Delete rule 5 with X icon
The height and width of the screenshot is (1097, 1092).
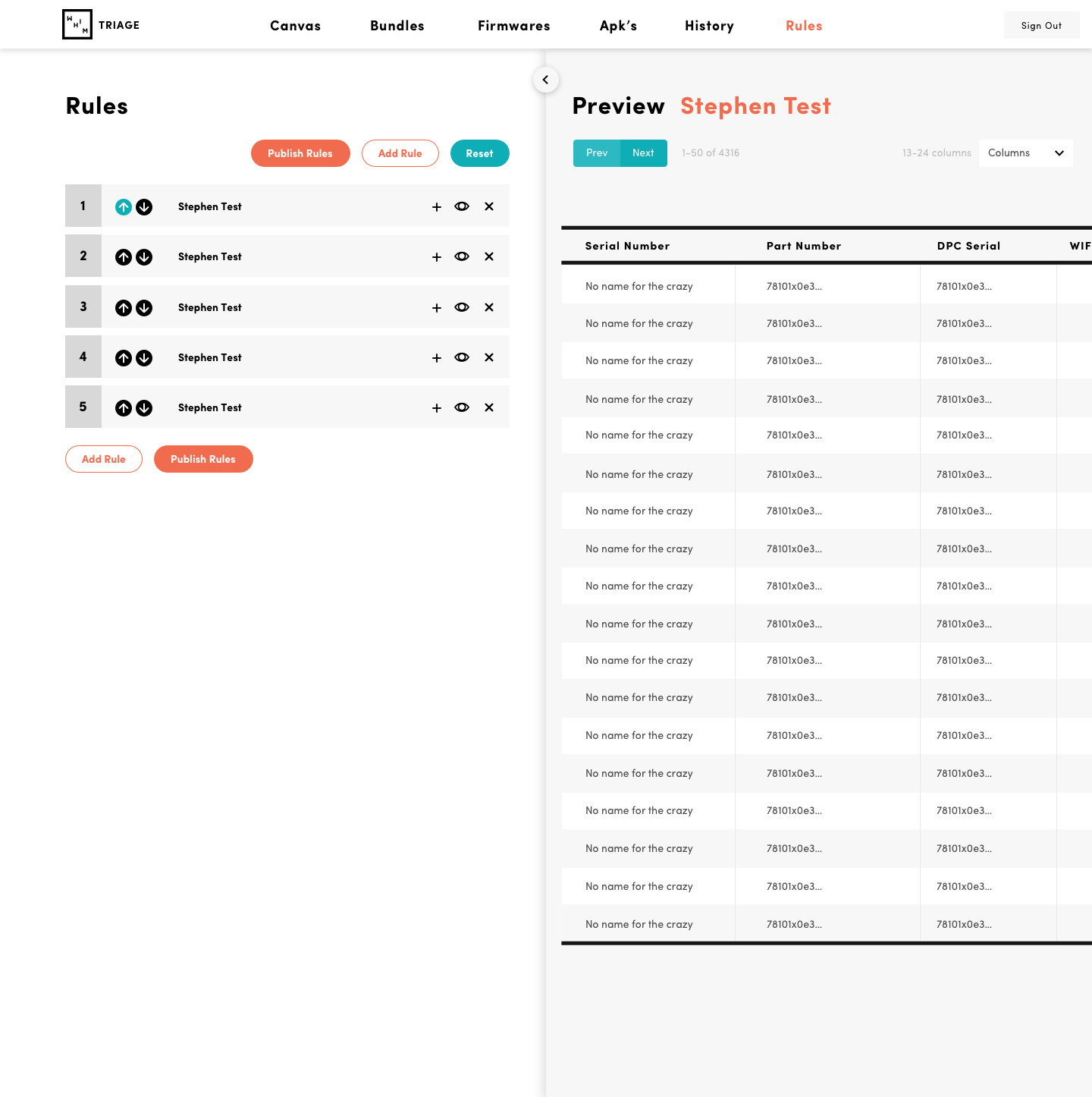click(489, 407)
